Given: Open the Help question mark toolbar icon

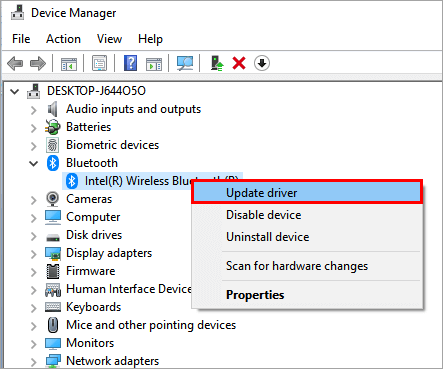Looking at the screenshot, I should tap(130, 63).
